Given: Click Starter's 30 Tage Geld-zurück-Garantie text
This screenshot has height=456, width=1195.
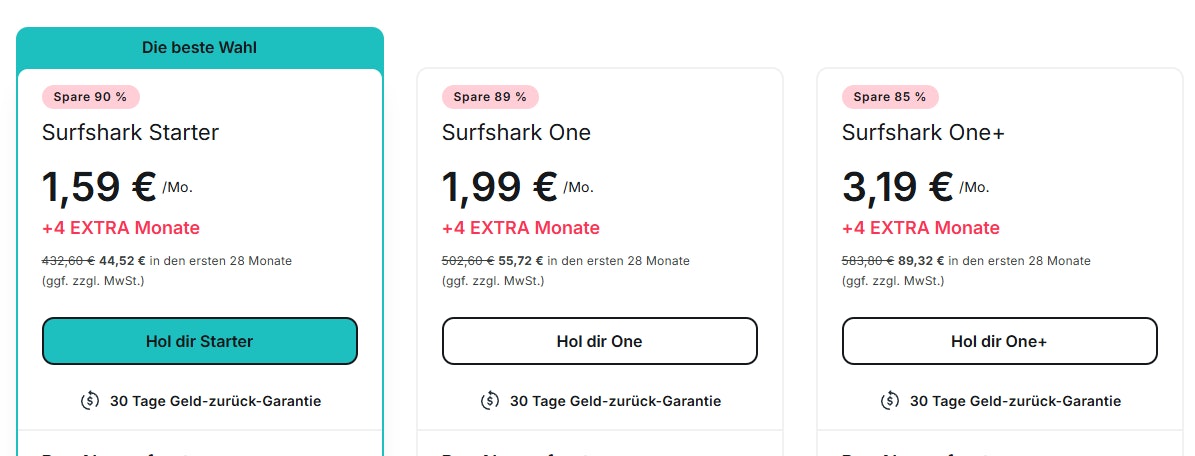Looking at the screenshot, I should (215, 401).
